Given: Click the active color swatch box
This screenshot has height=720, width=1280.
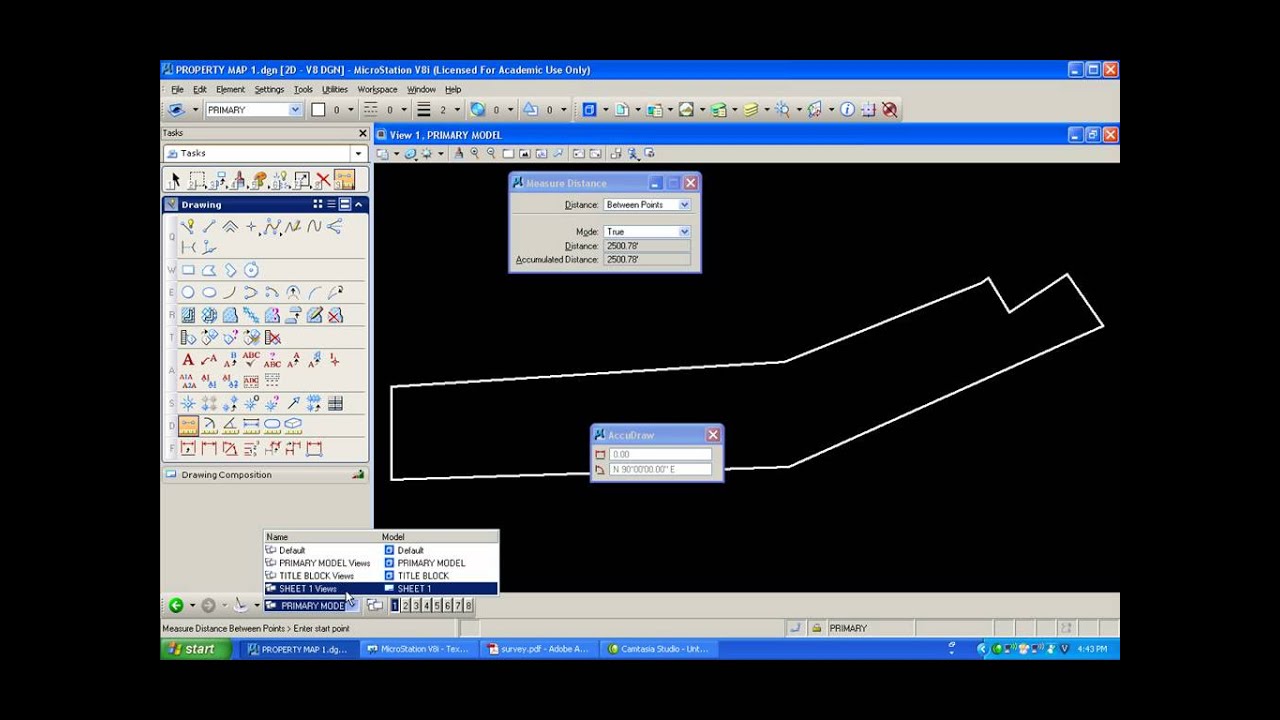Looking at the screenshot, I should (318, 110).
